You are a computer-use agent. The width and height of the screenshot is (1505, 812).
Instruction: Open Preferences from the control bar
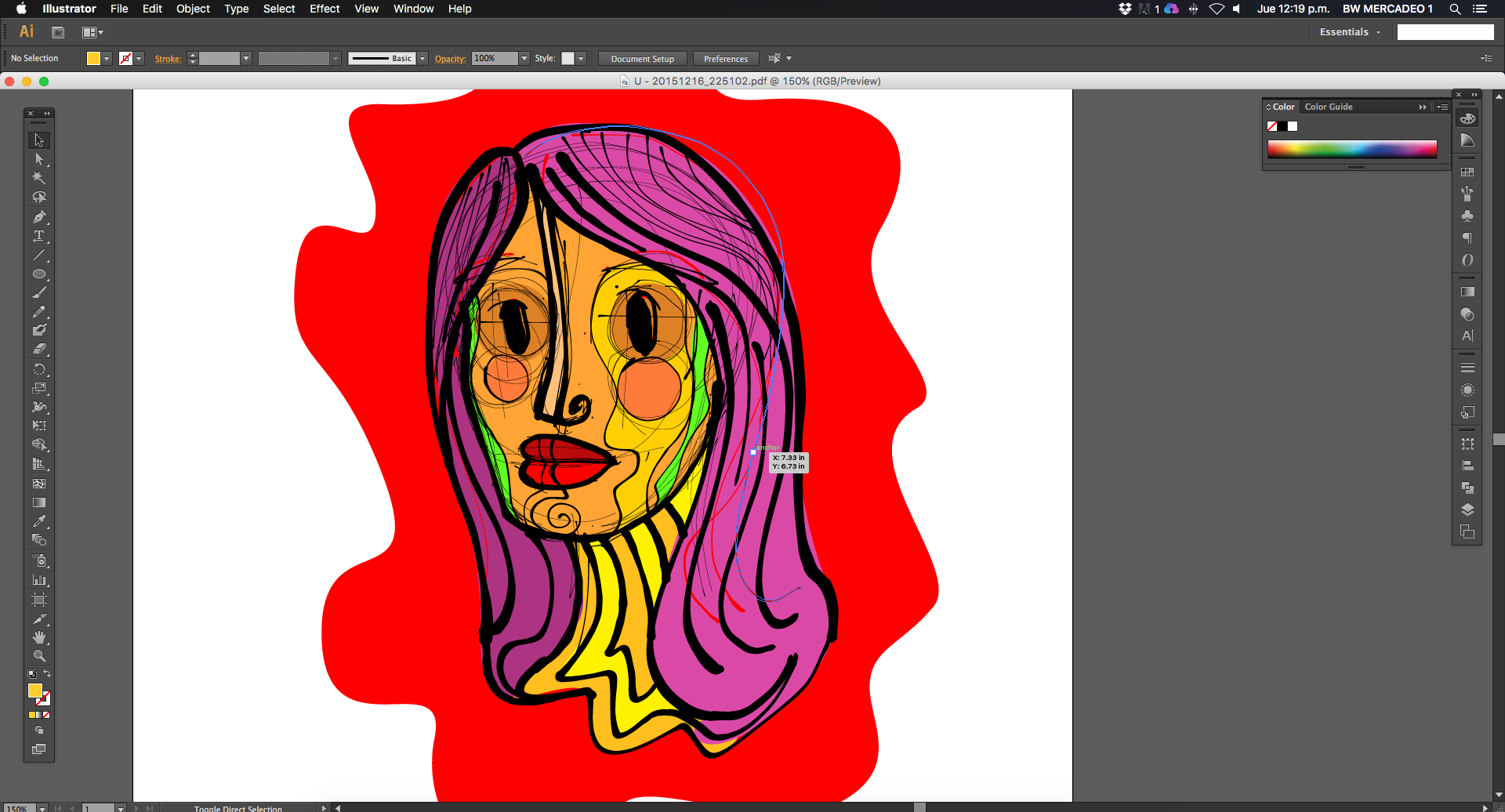(x=725, y=59)
